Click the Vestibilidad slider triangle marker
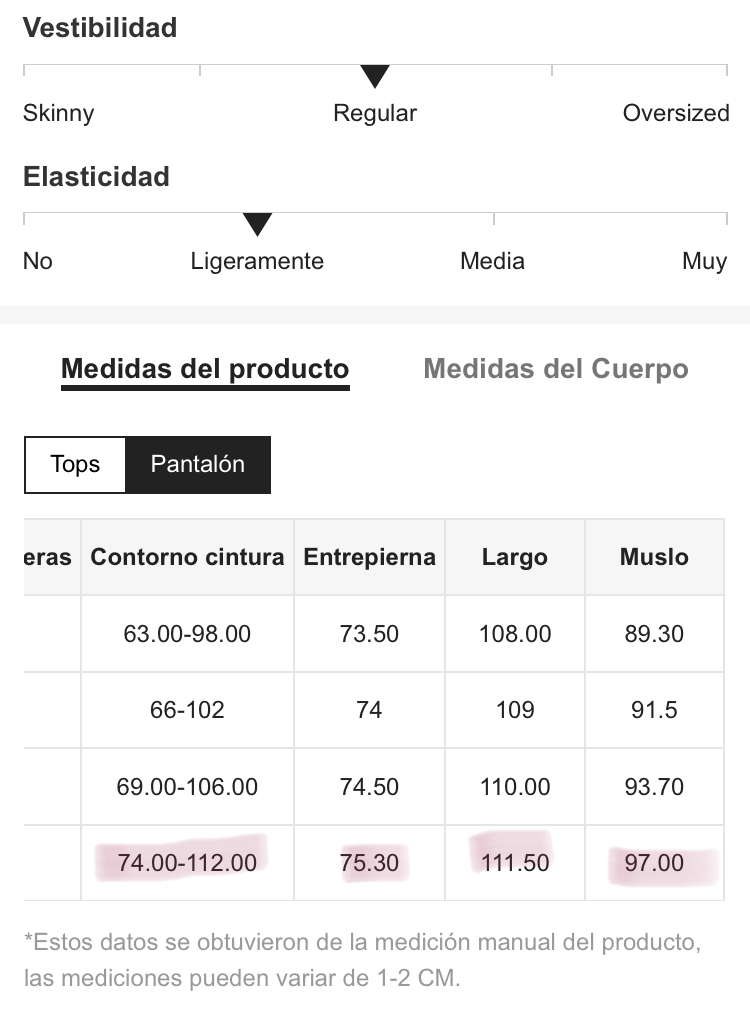750x1017 pixels. (375, 76)
